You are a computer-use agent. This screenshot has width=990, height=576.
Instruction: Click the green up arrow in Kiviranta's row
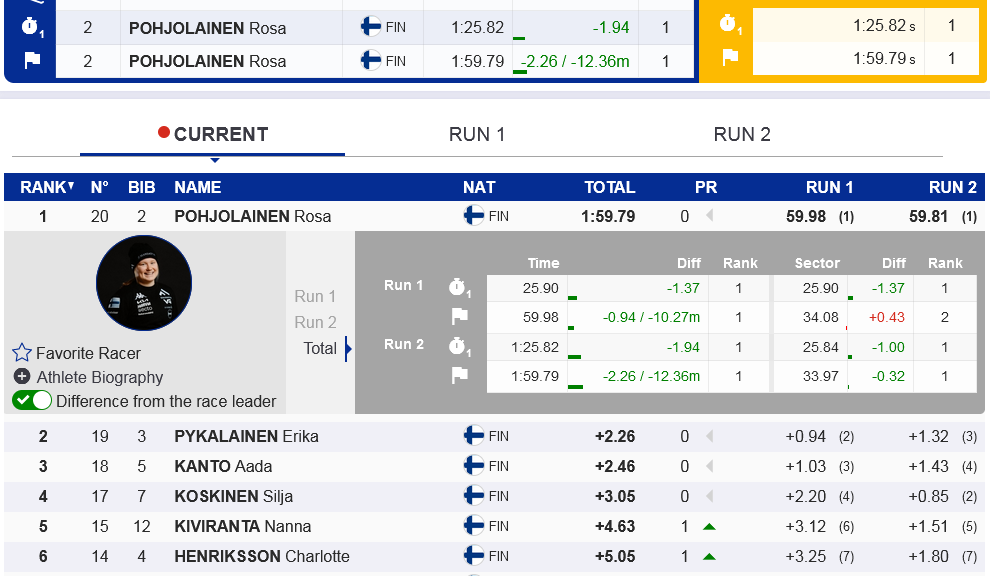(x=709, y=526)
